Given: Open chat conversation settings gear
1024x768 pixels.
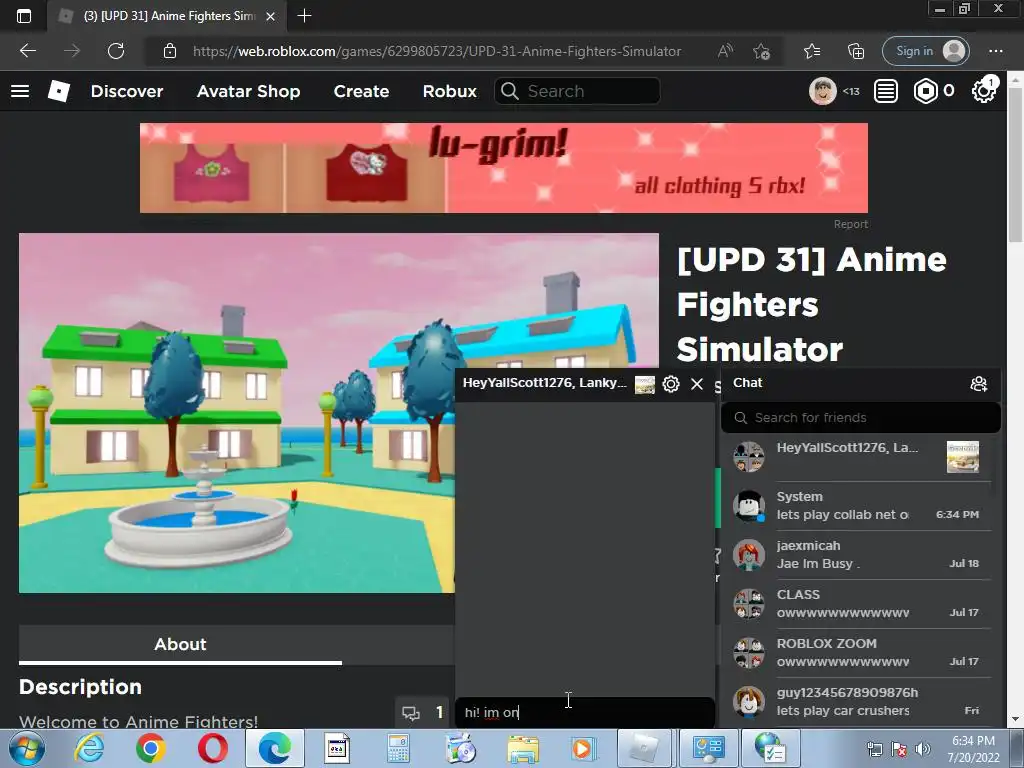Looking at the screenshot, I should click(671, 384).
